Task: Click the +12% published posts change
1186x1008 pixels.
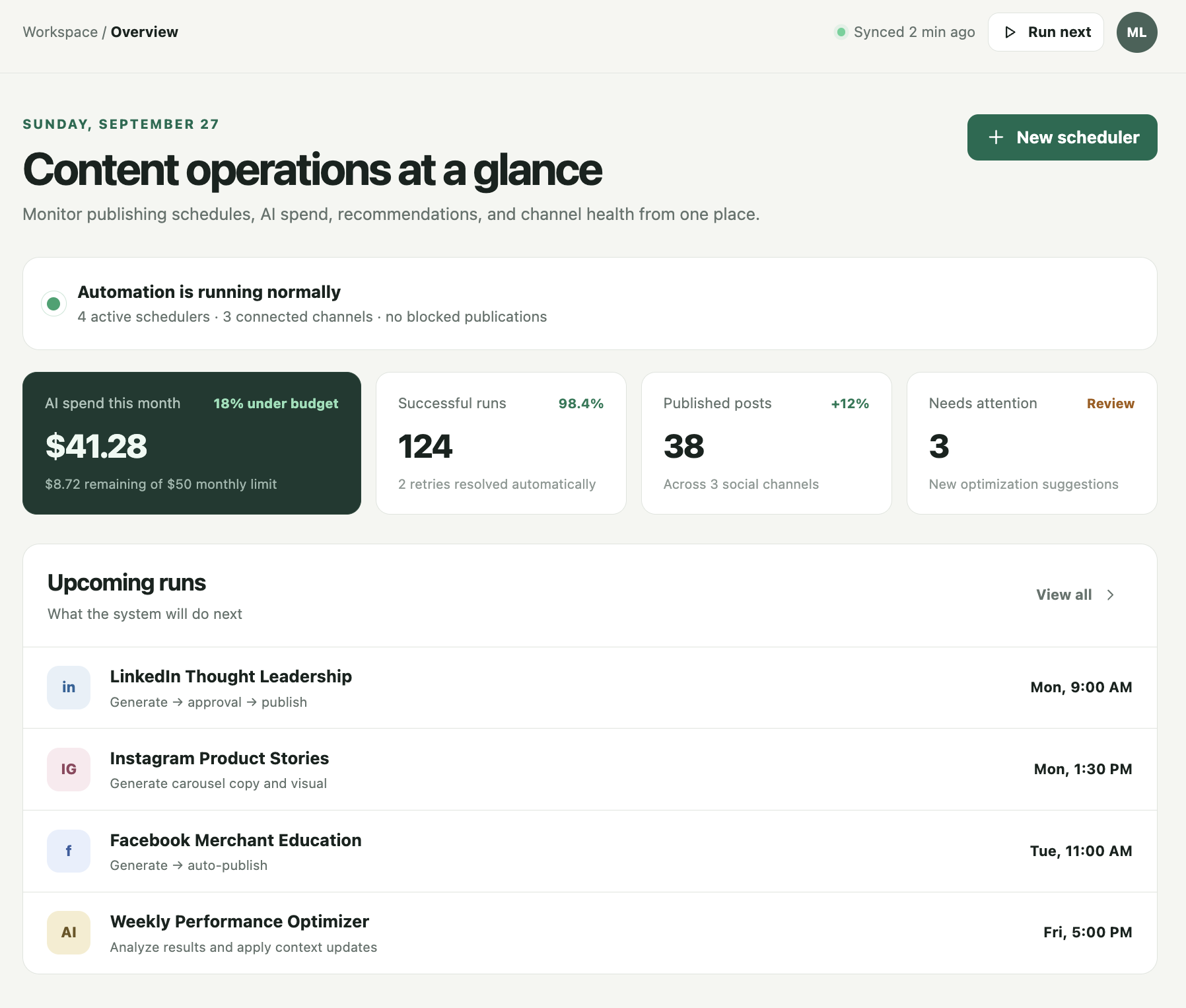Action: pos(850,404)
